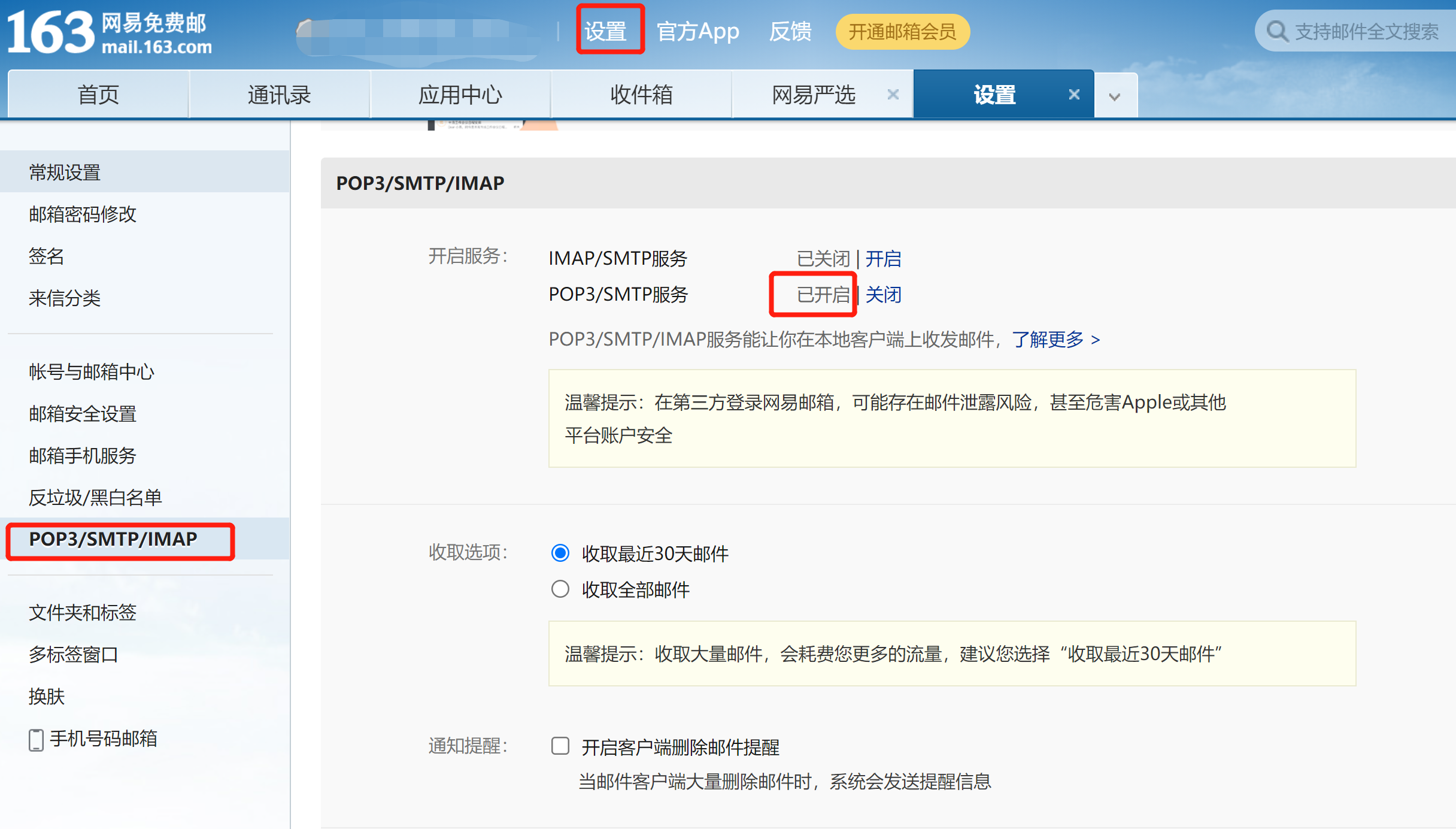
Task: Open 换肤 skin settings
Action: click(x=47, y=696)
